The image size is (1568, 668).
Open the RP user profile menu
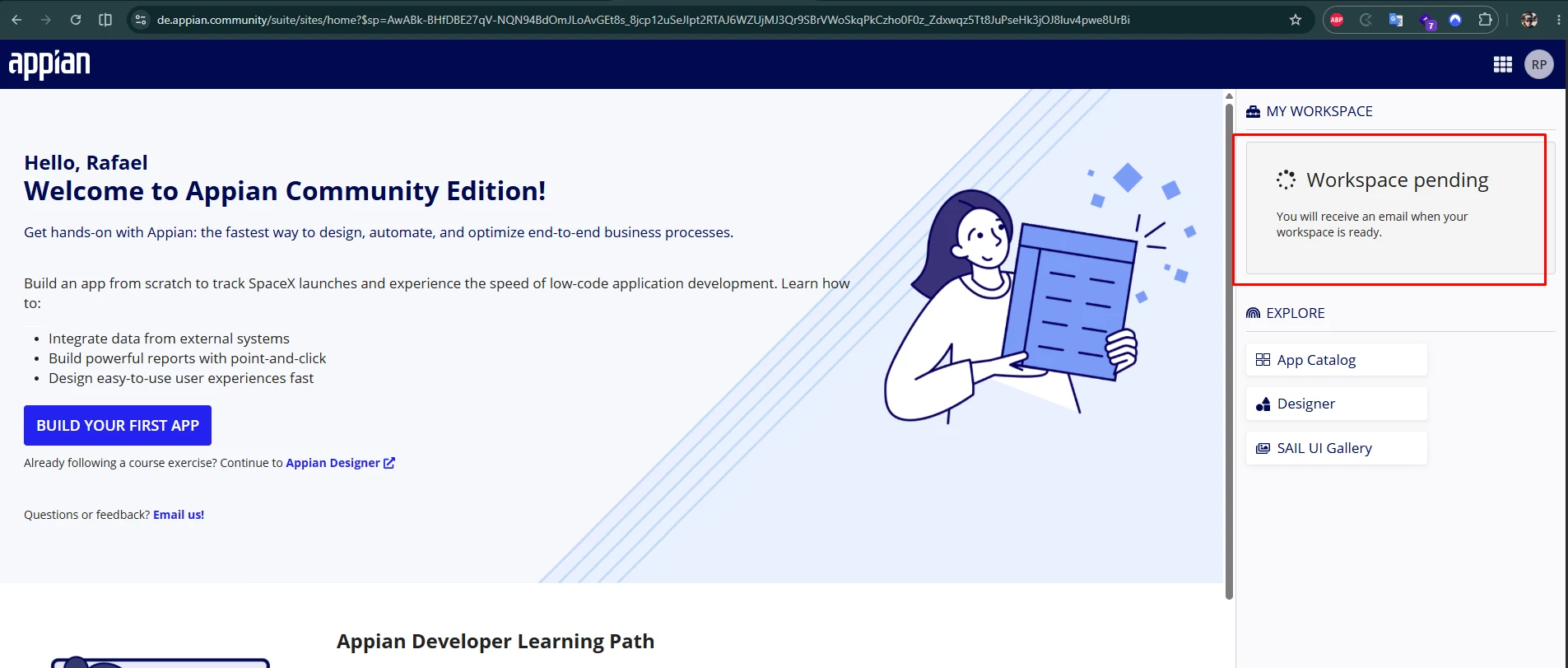click(x=1539, y=64)
